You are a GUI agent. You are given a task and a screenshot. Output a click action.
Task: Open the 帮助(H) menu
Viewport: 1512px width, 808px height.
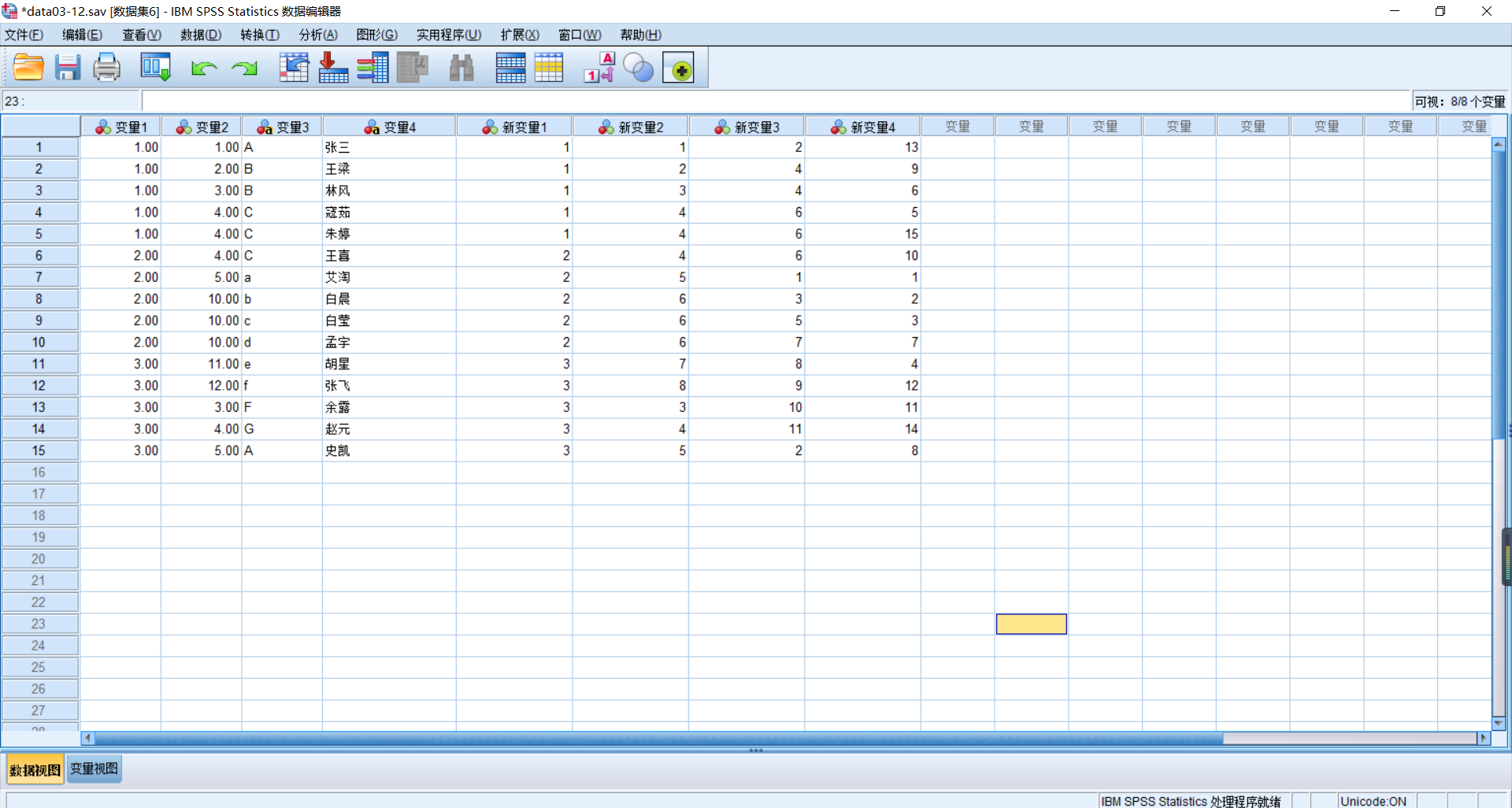click(x=640, y=35)
